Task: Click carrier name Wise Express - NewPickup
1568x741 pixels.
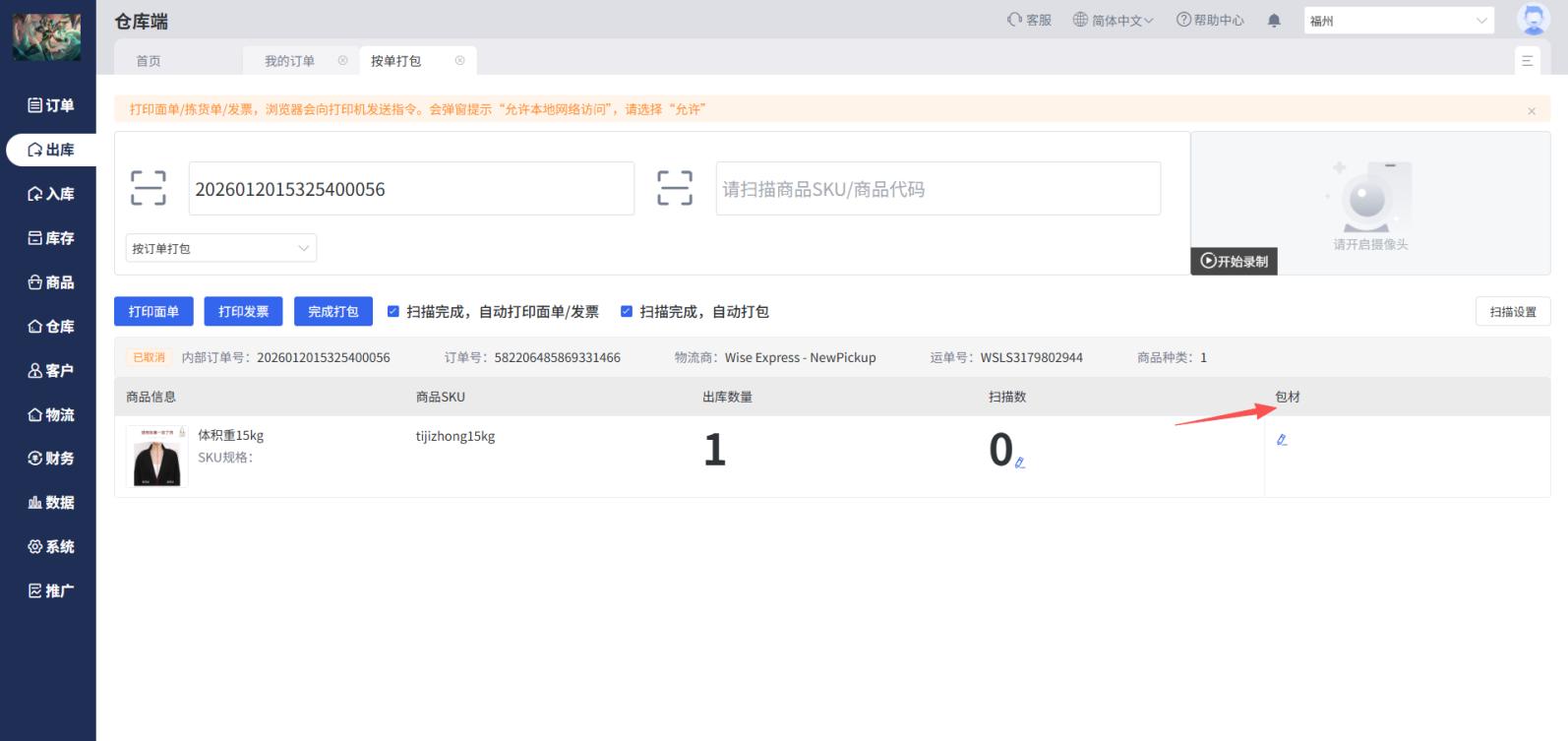Action: 801,357
